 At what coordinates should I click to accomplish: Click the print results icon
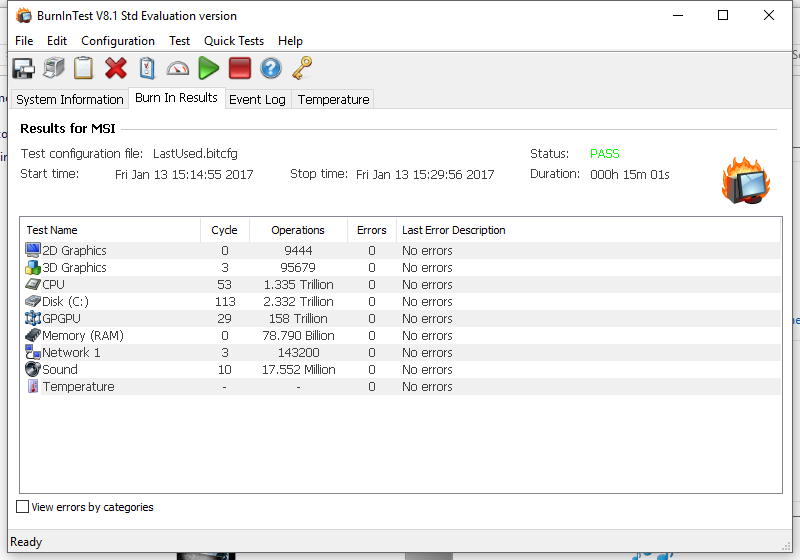54,68
